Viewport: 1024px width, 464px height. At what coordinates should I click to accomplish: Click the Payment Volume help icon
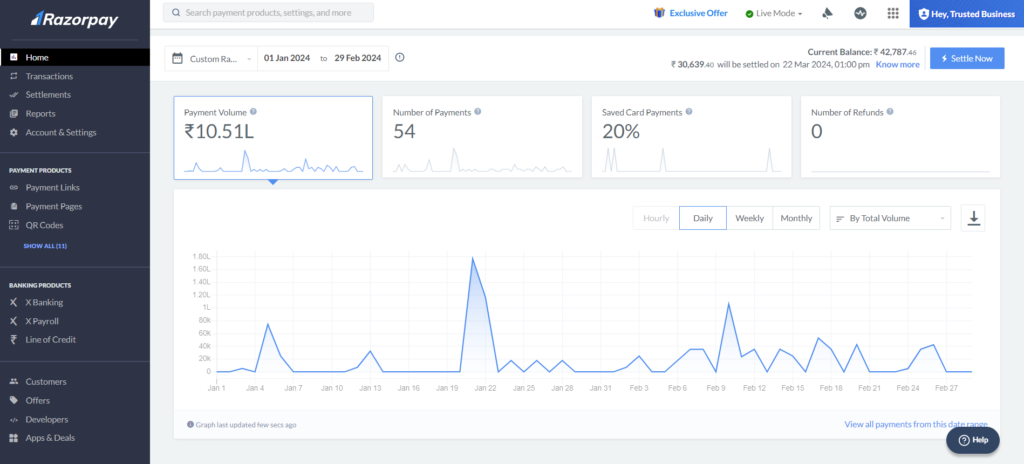click(254, 112)
